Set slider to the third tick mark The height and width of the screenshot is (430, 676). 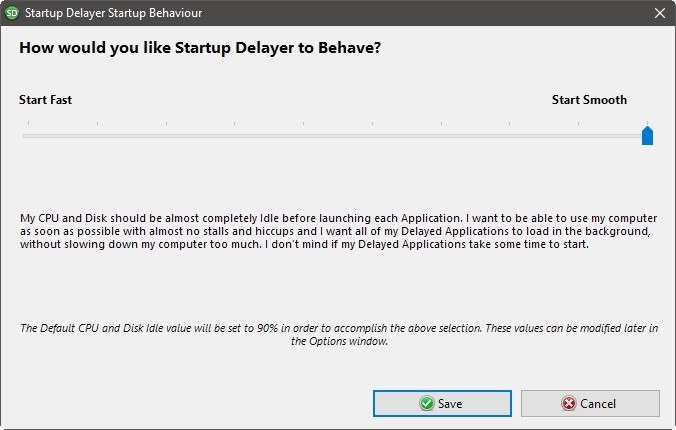click(166, 135)
